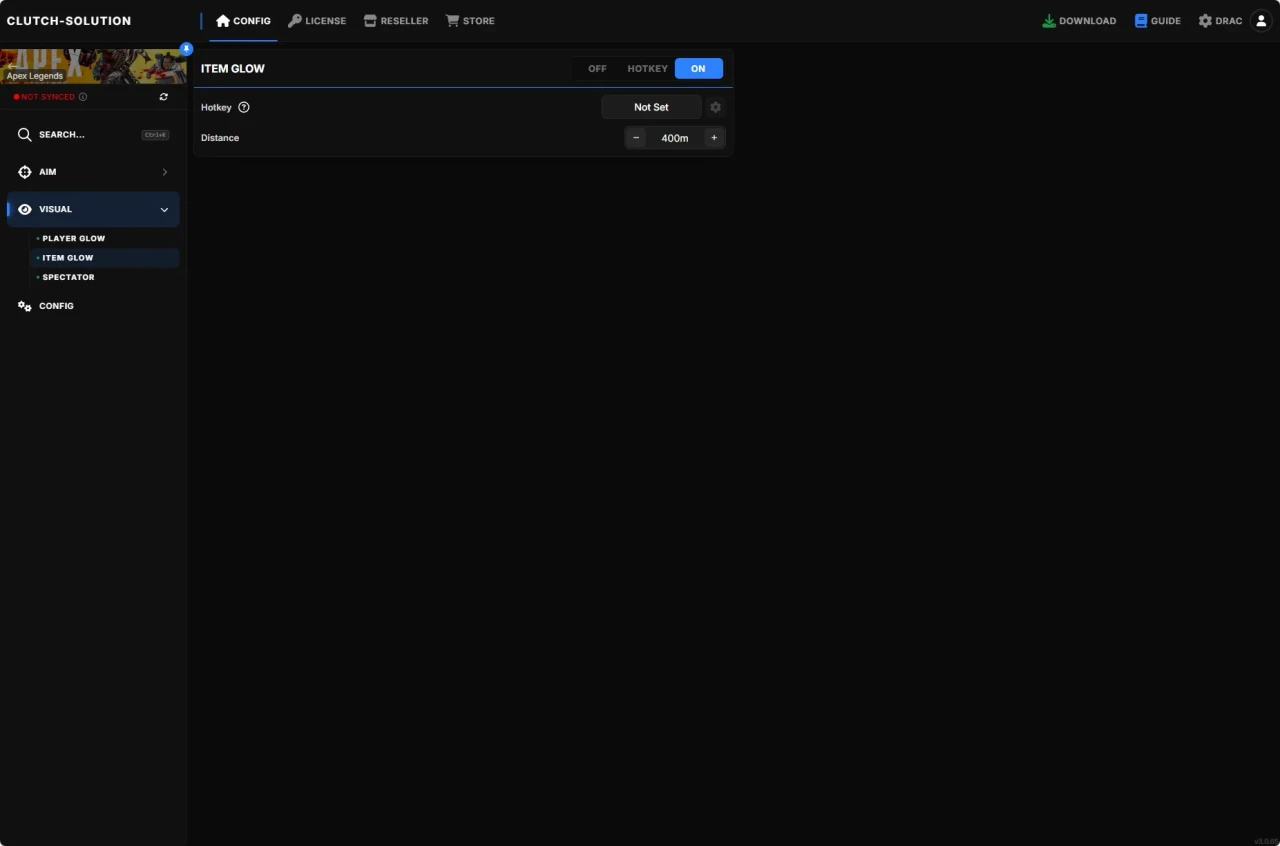Open the LICENSE tab

(x=317, y=20)
